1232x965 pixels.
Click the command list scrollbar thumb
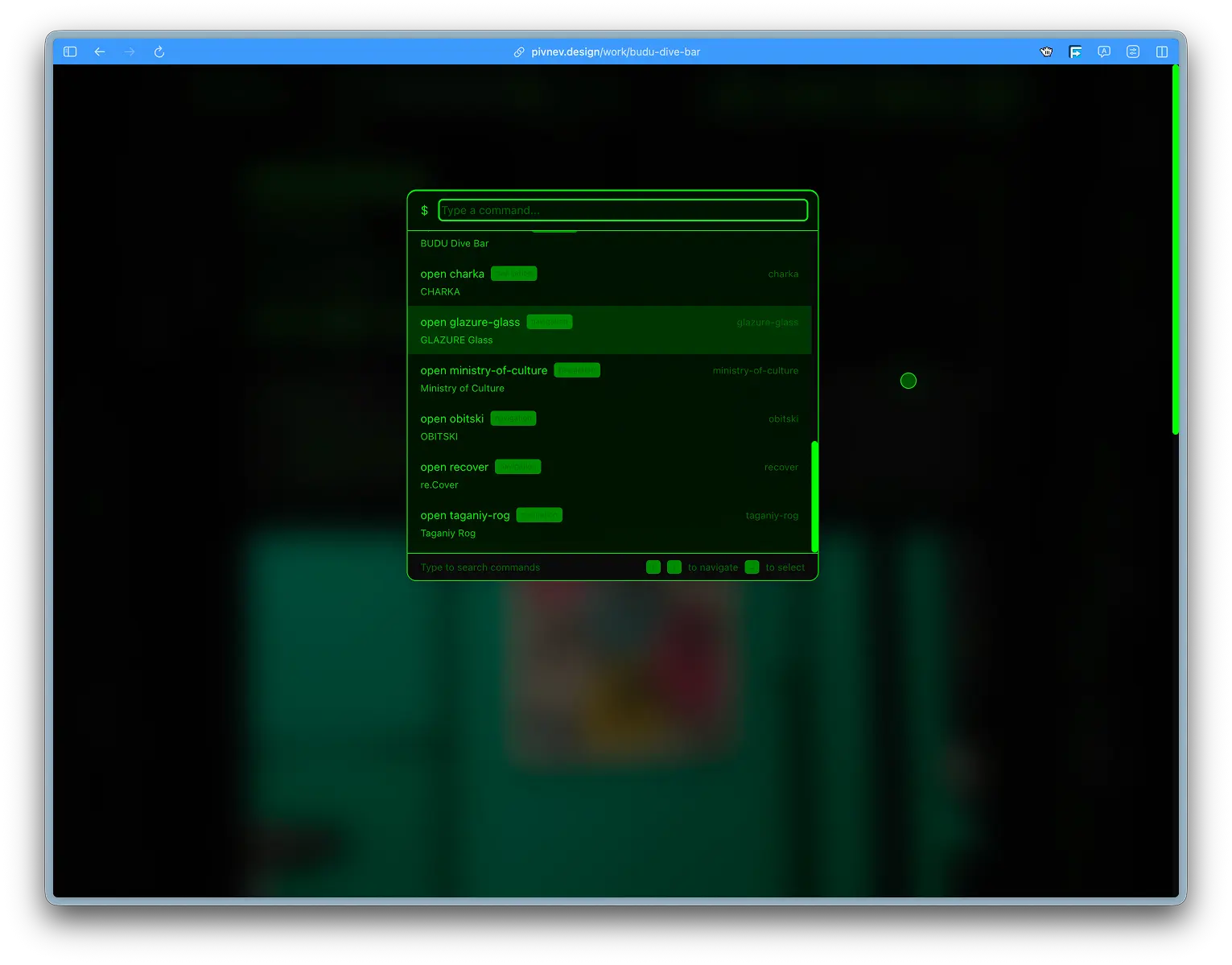coord(814,495)
